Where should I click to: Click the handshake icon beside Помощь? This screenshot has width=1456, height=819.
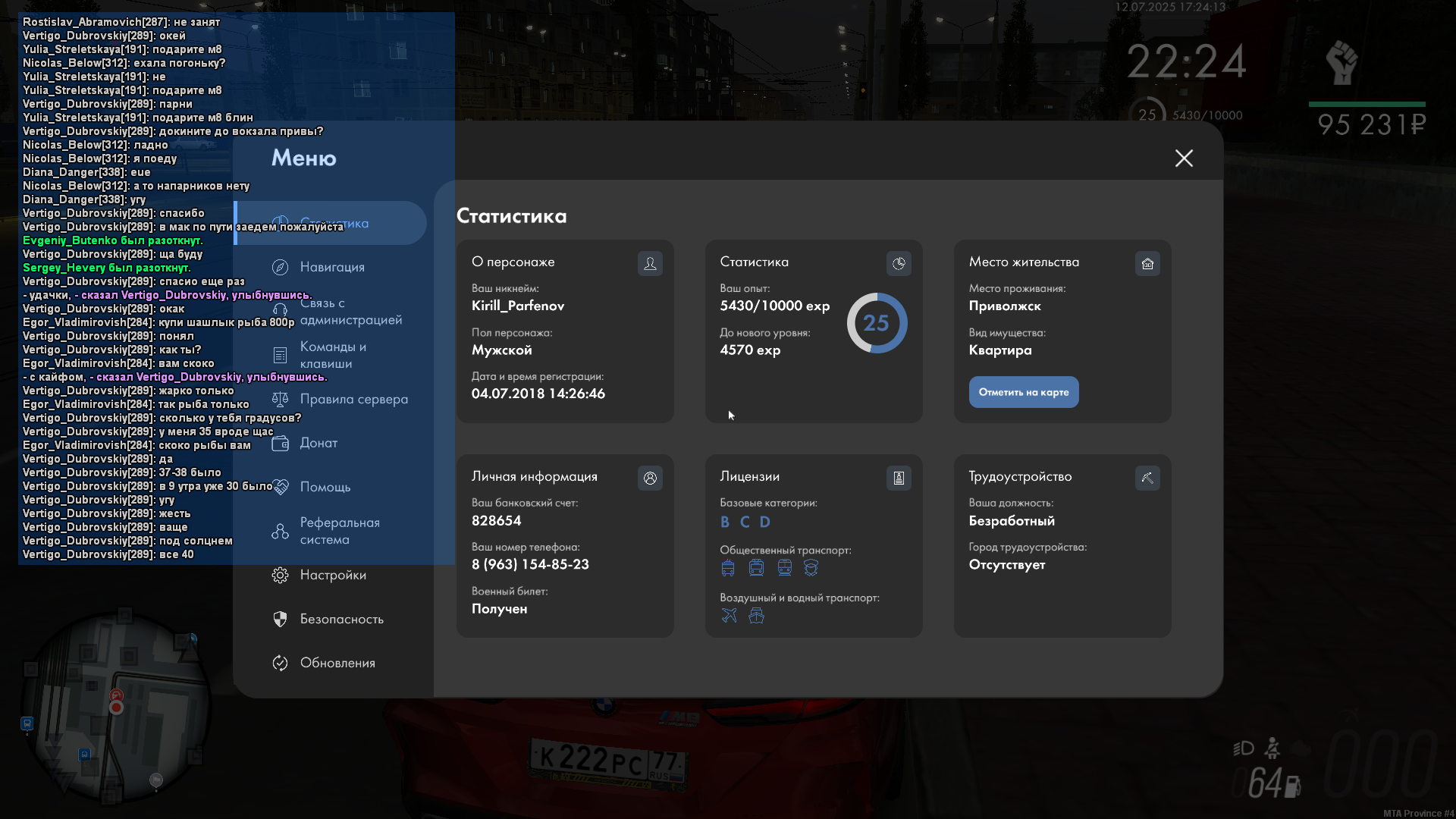coord(280,487)
